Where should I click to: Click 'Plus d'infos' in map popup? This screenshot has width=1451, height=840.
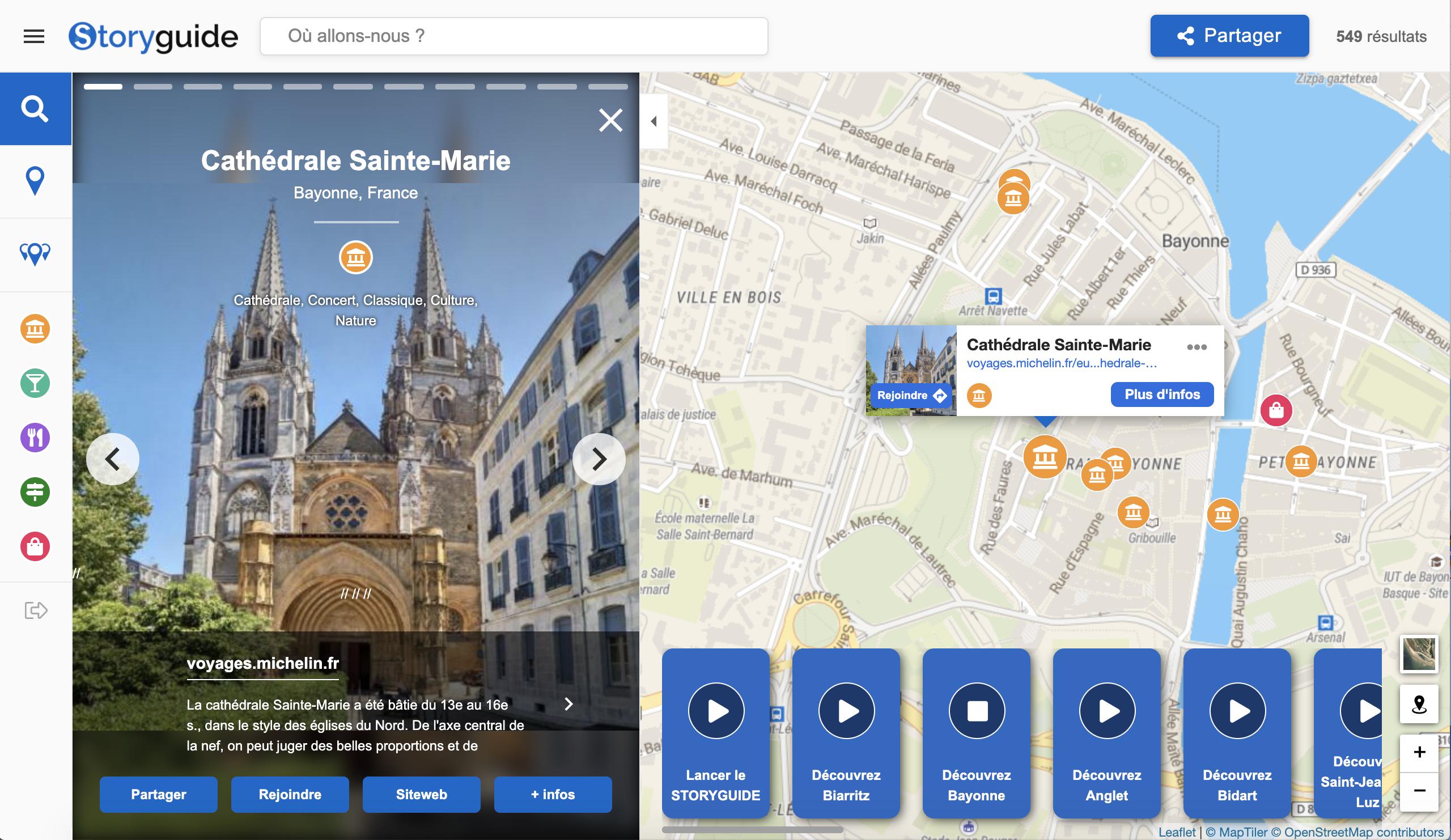[1162, 394]
